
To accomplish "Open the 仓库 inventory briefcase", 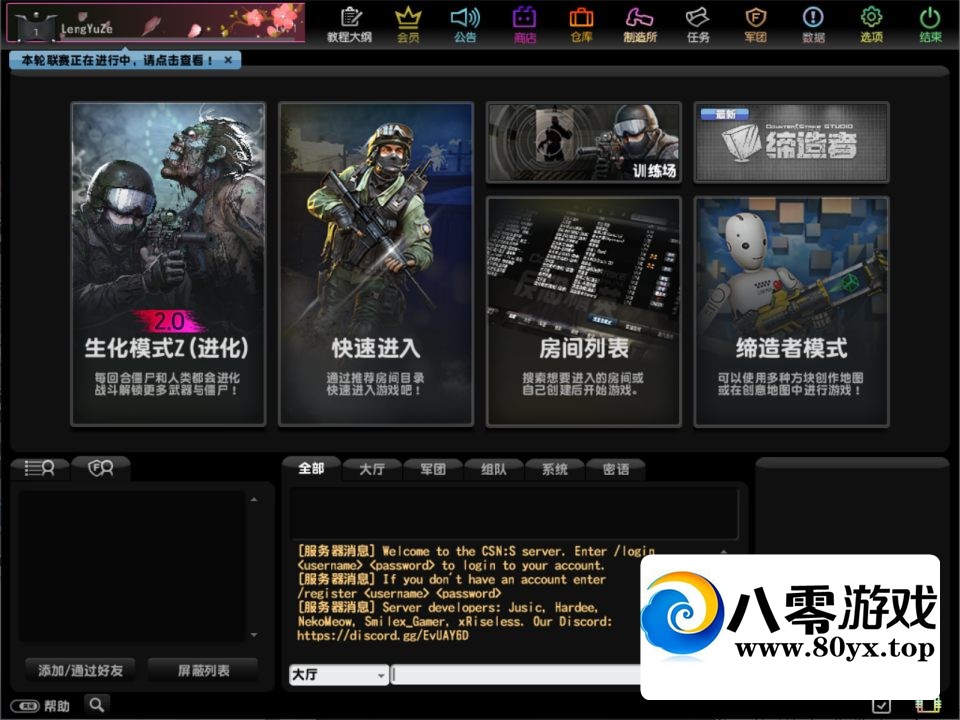I will click(x=581, y=25).
